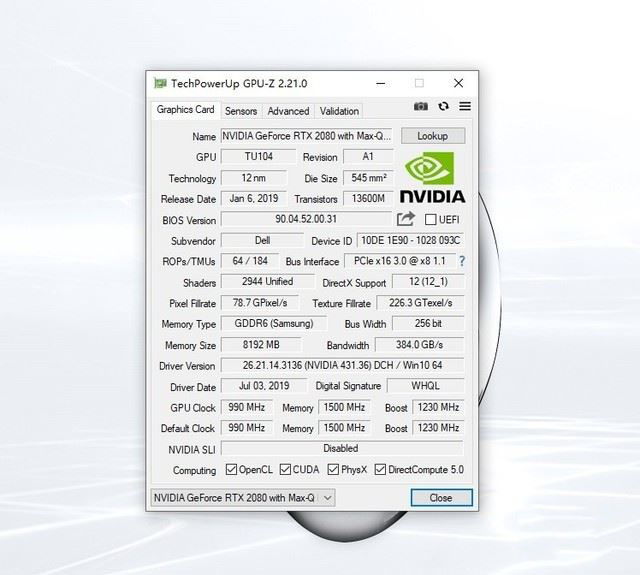Viewport: 640px width, 575px height.
Task: Switch to the Sensors tab
Action: 241,111
